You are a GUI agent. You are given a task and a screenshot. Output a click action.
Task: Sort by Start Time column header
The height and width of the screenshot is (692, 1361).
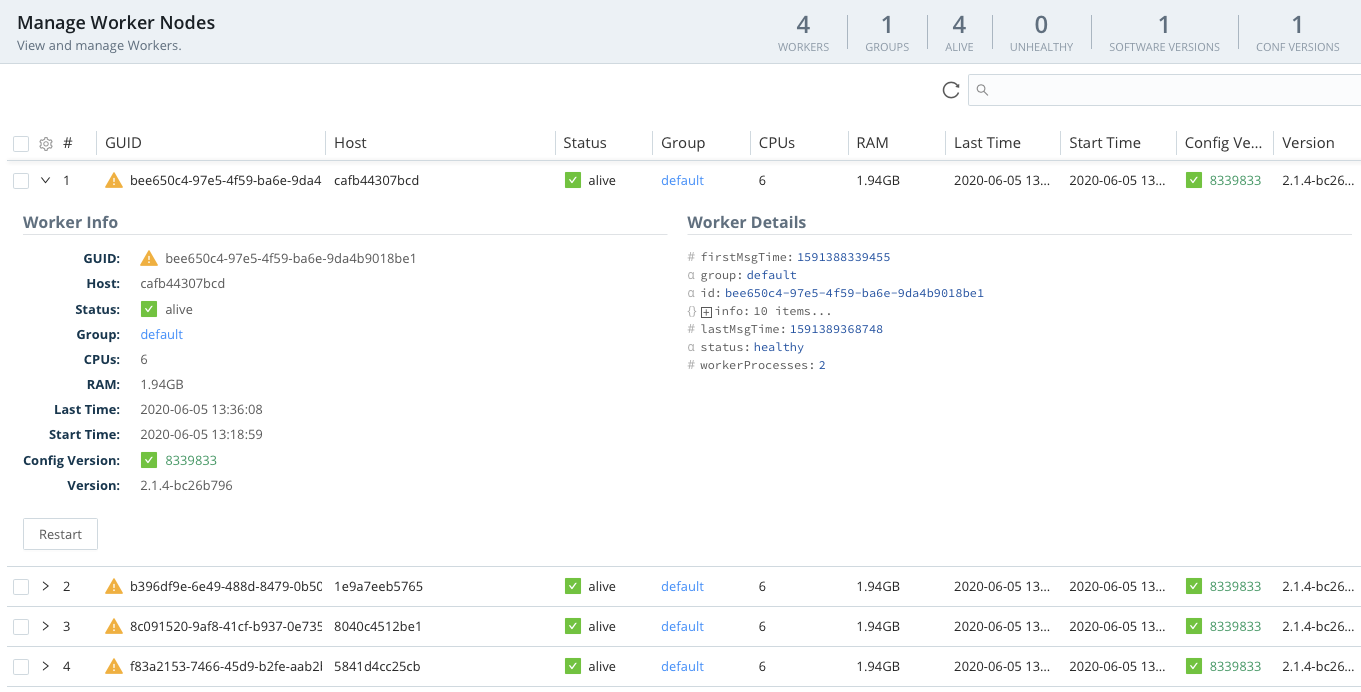point(1105,143)
